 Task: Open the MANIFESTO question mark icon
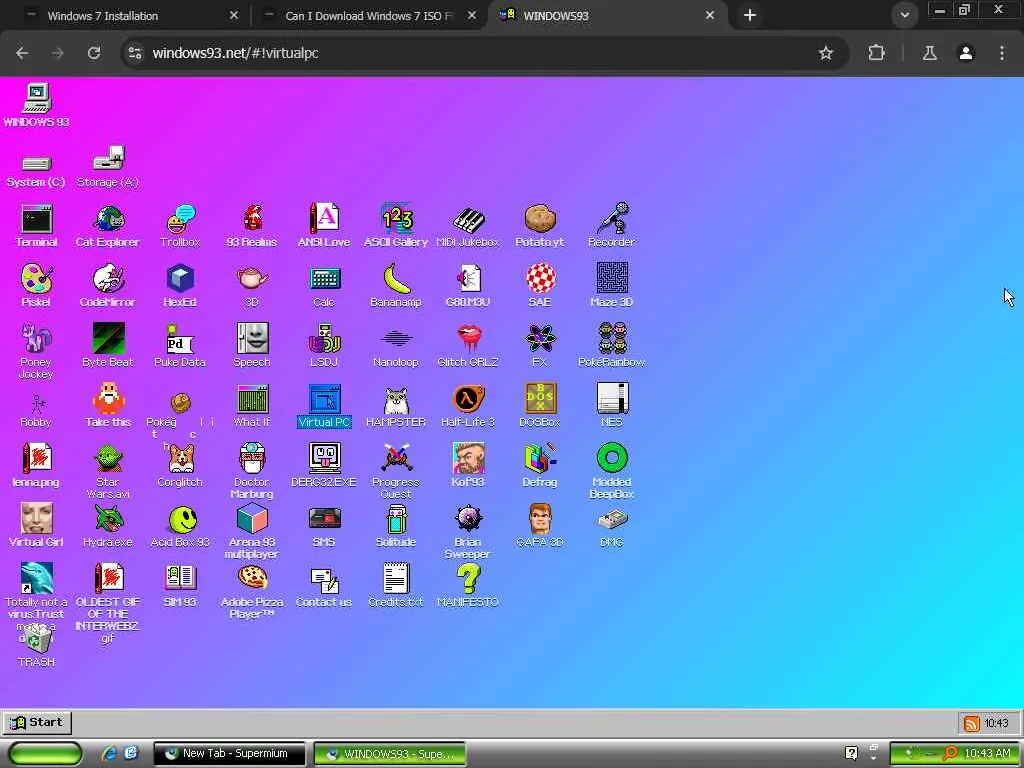468,586
